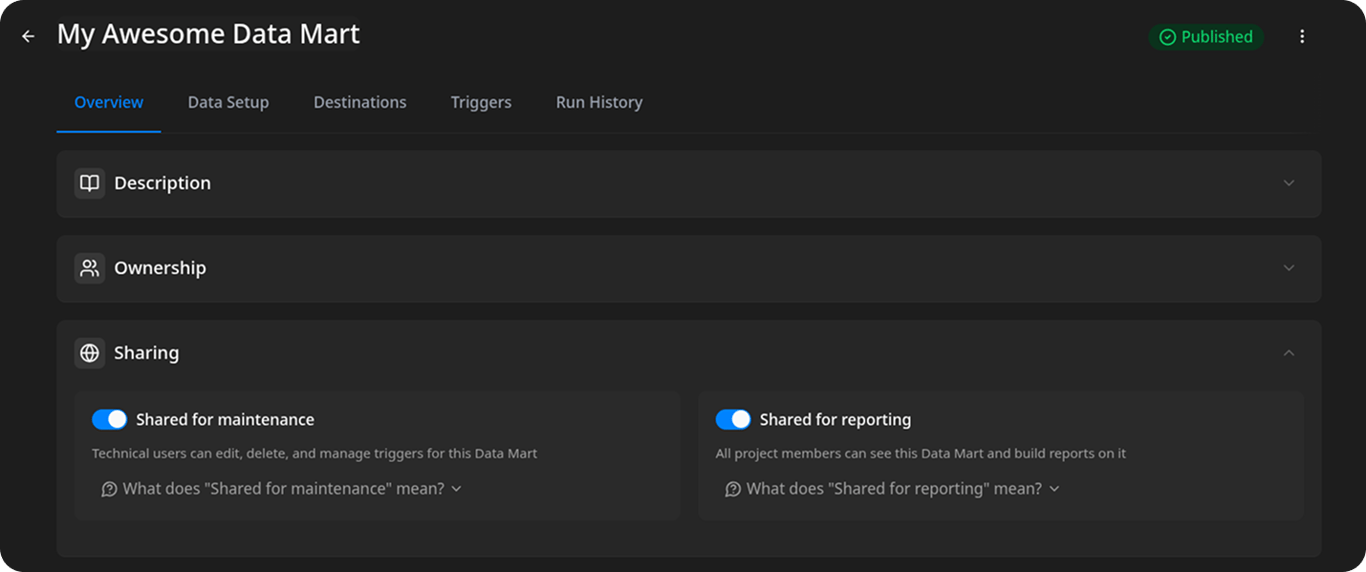This screenshot has height=572, width=1366.
Task: Click the 'My Awesome Data Mart' title
Action: 208,34
